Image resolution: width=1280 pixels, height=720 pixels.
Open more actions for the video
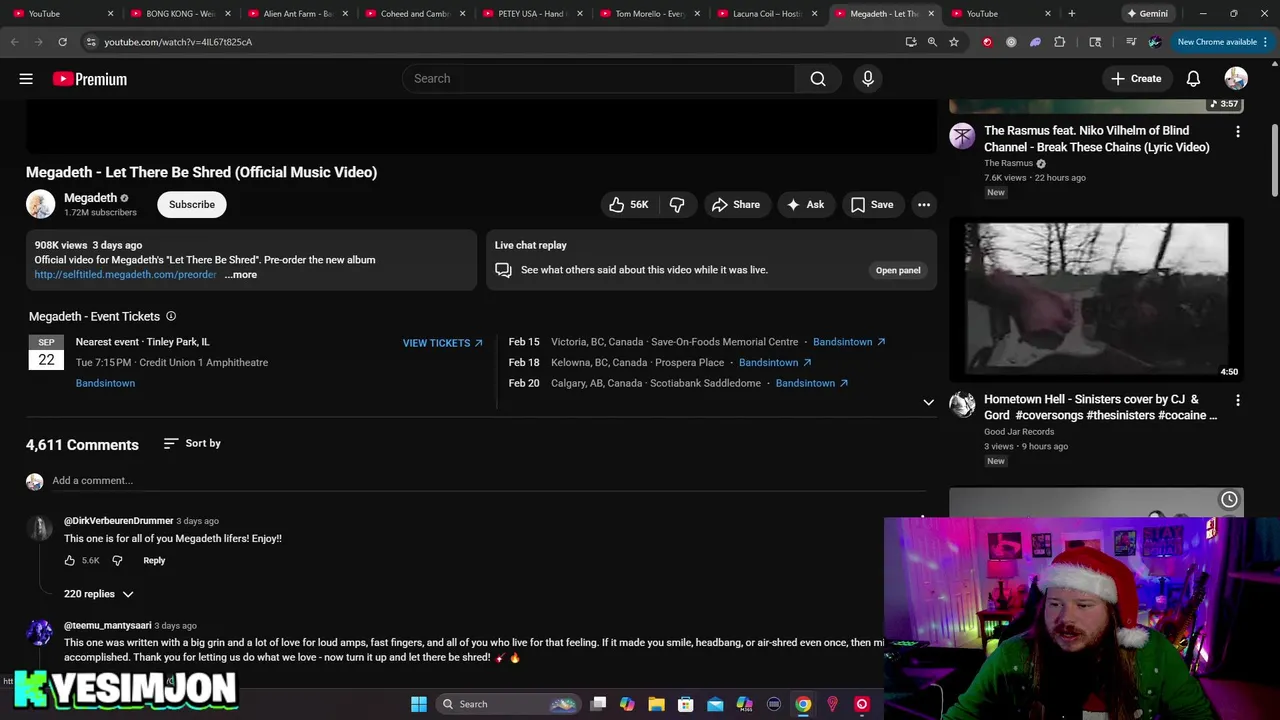tap(924, 205)
